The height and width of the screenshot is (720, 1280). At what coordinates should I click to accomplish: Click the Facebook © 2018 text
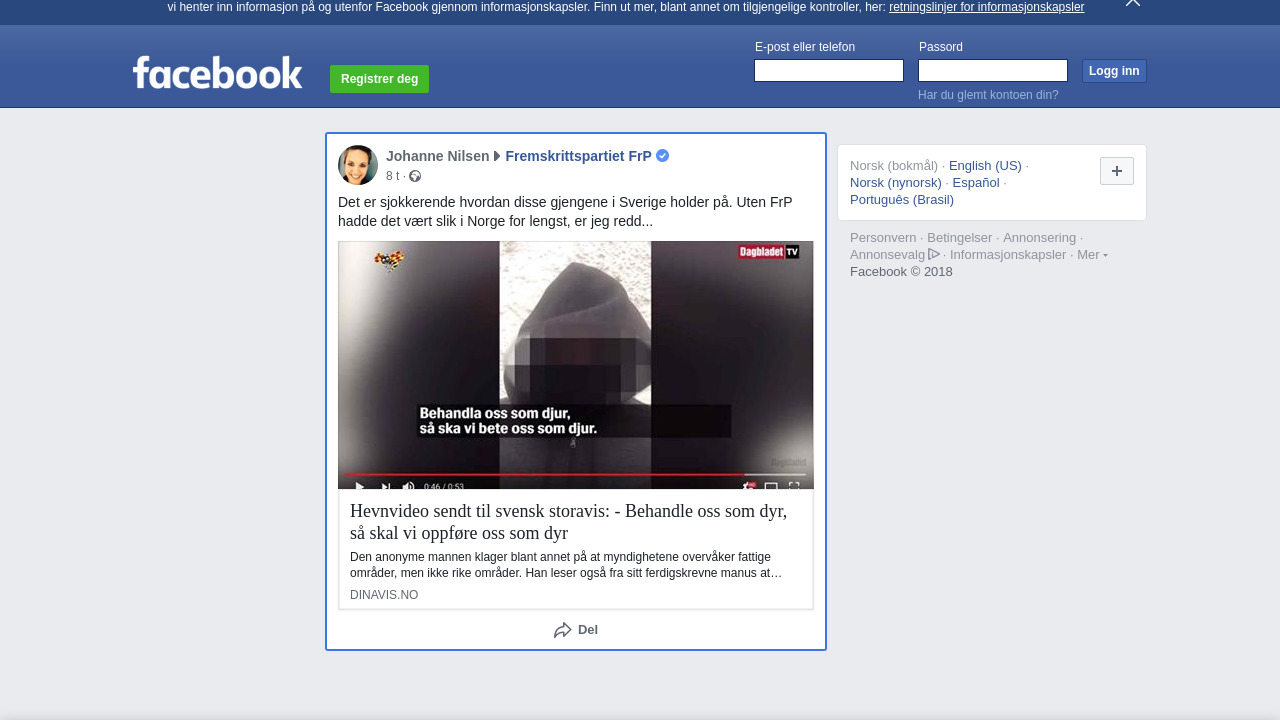point(901,272)
